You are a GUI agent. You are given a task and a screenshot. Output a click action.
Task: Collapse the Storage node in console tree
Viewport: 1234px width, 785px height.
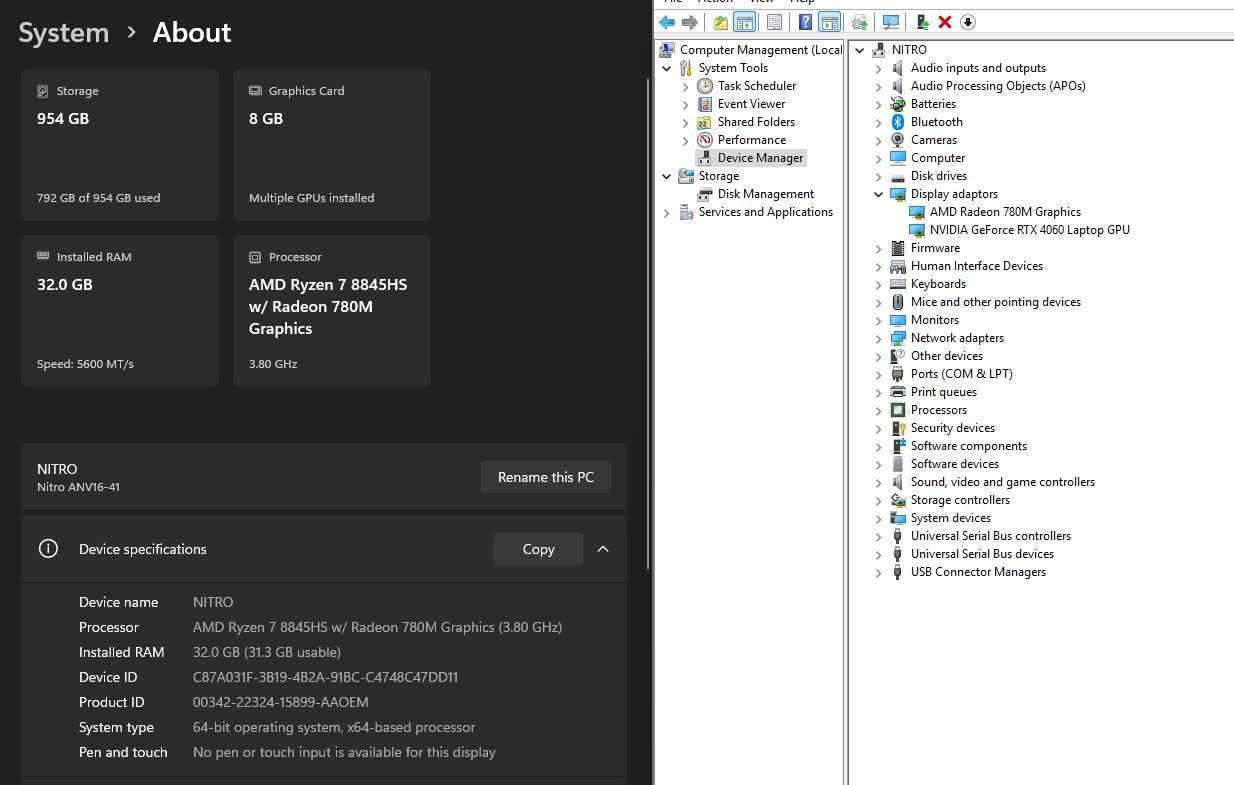pyautogui.click(x=667, y=176)
